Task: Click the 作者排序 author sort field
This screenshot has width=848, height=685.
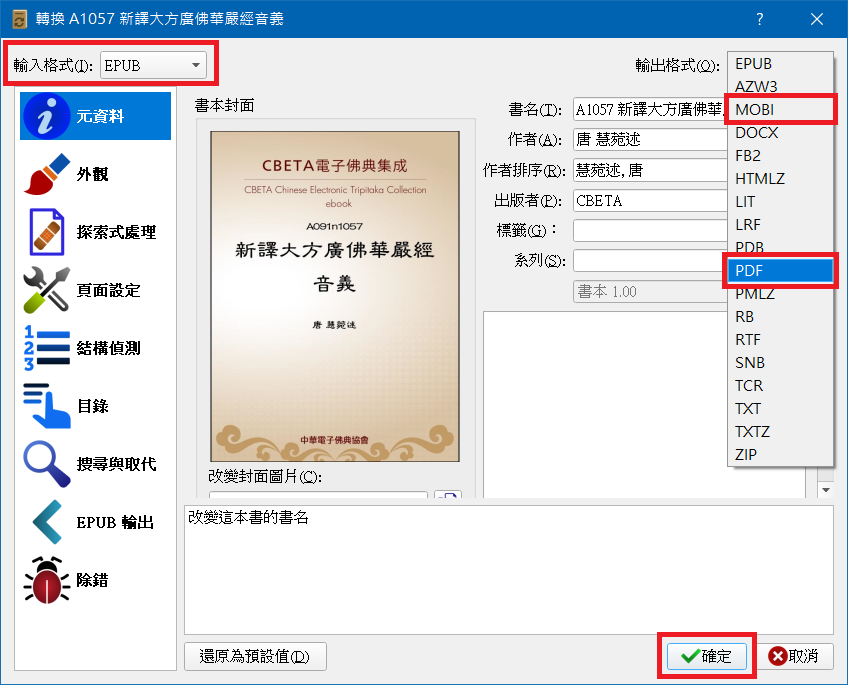Action: point(650,171)
